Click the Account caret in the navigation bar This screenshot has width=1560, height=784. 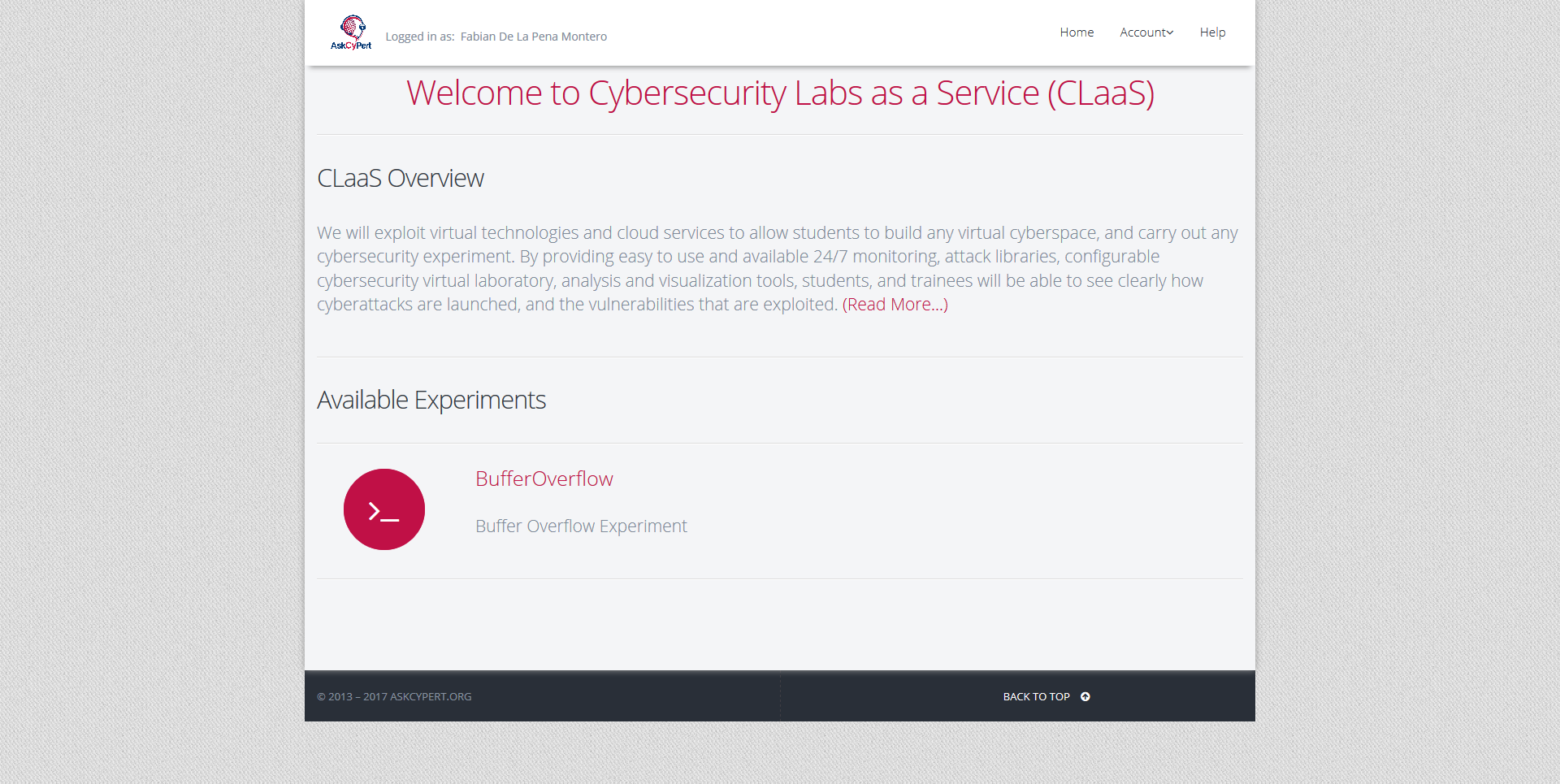(x=1170, y=32)
